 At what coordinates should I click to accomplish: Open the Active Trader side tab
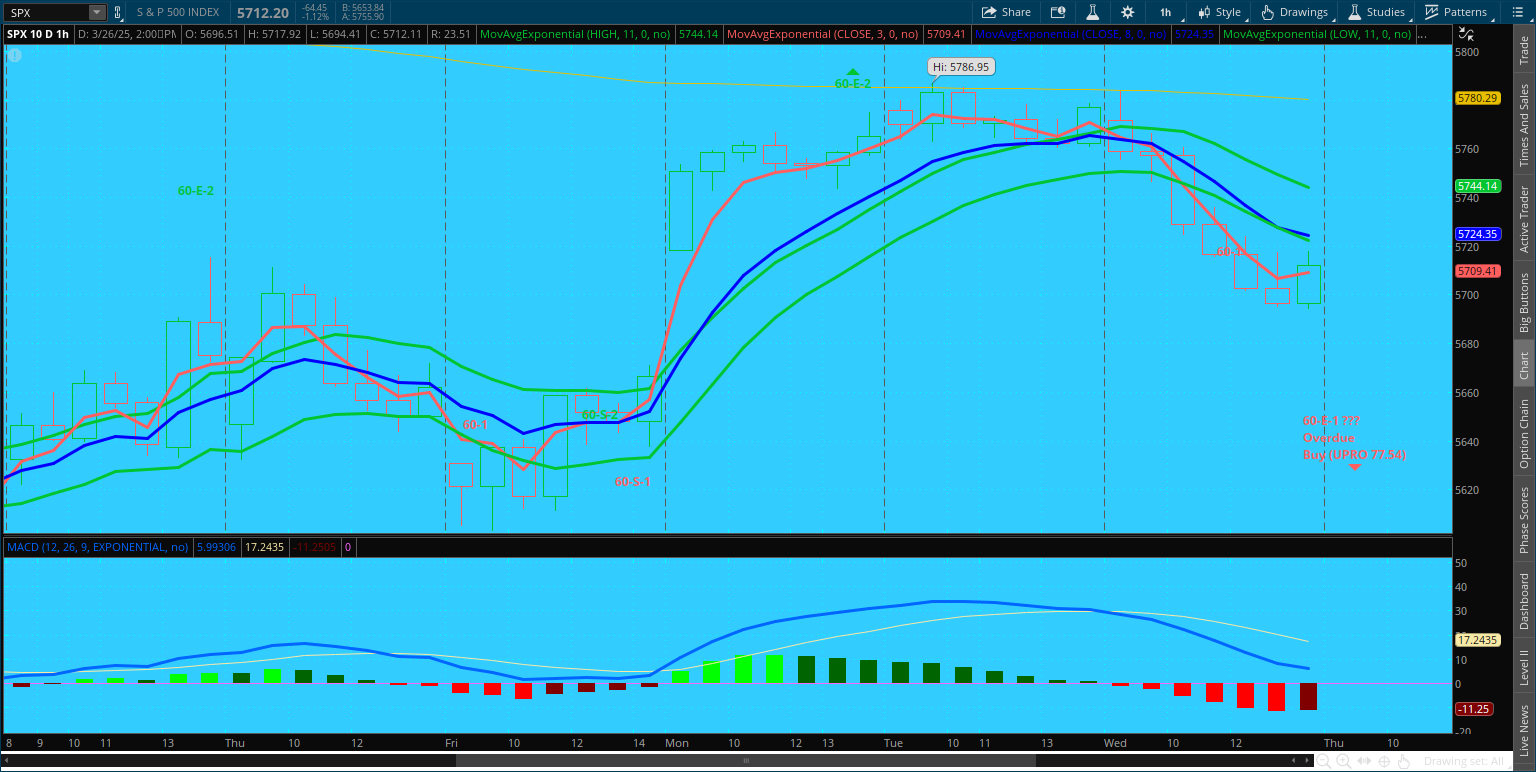point(1524,218)
